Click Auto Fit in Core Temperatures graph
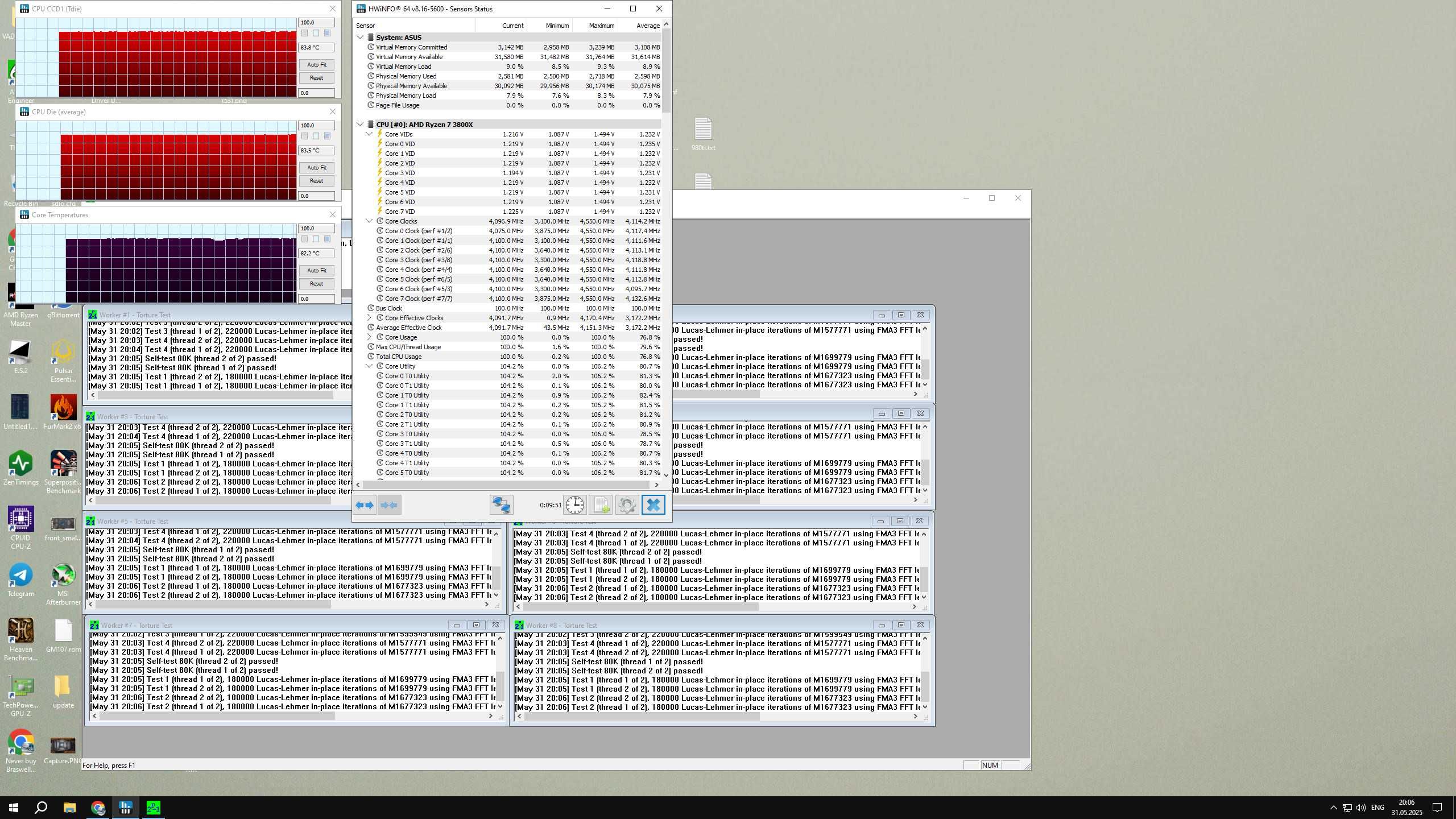1456x819 pixels. [317, 271]
